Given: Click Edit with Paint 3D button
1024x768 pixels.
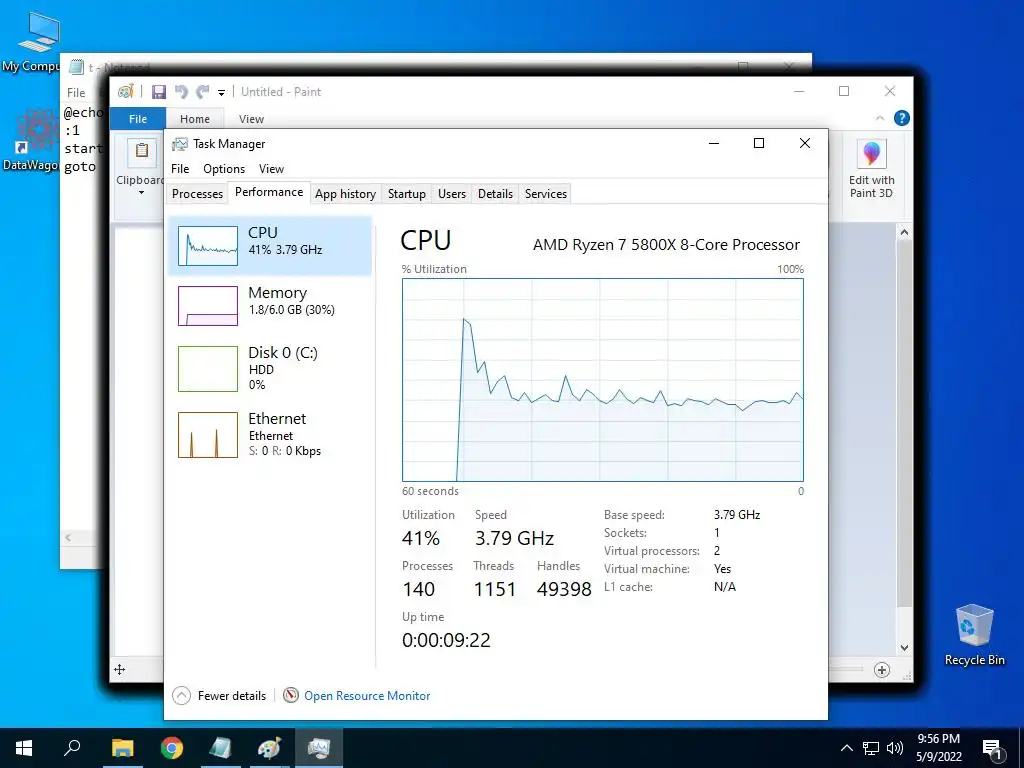Looking at the screenshot, I should pos(871,168).
